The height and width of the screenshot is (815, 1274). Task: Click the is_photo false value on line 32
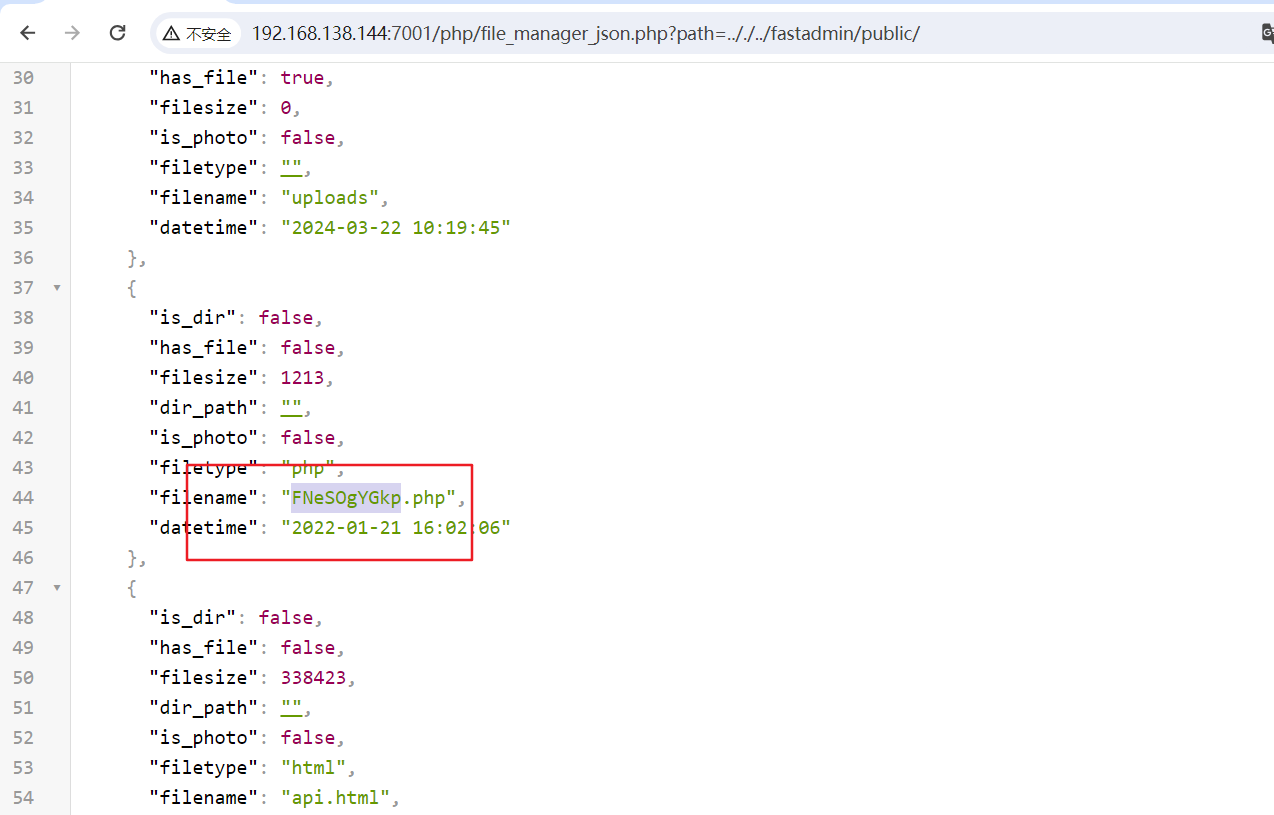click(307, 137)
